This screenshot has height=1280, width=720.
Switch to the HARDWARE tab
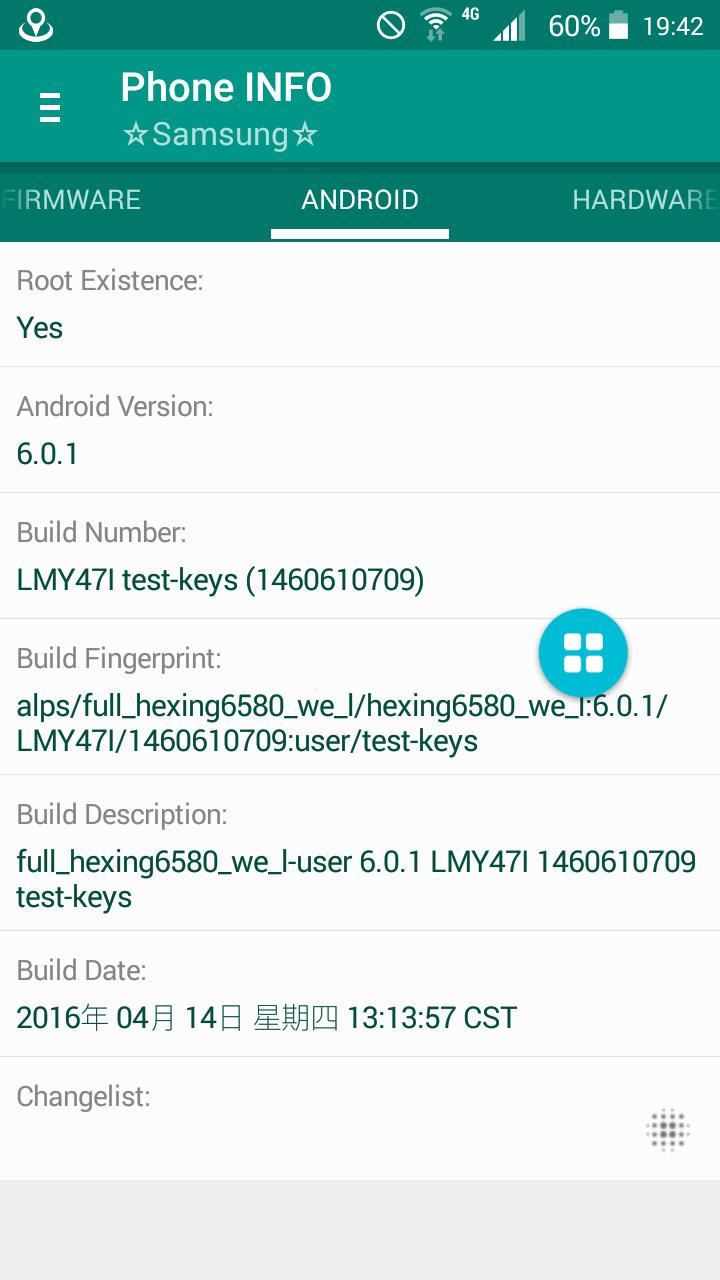click(x=644, y=200)
